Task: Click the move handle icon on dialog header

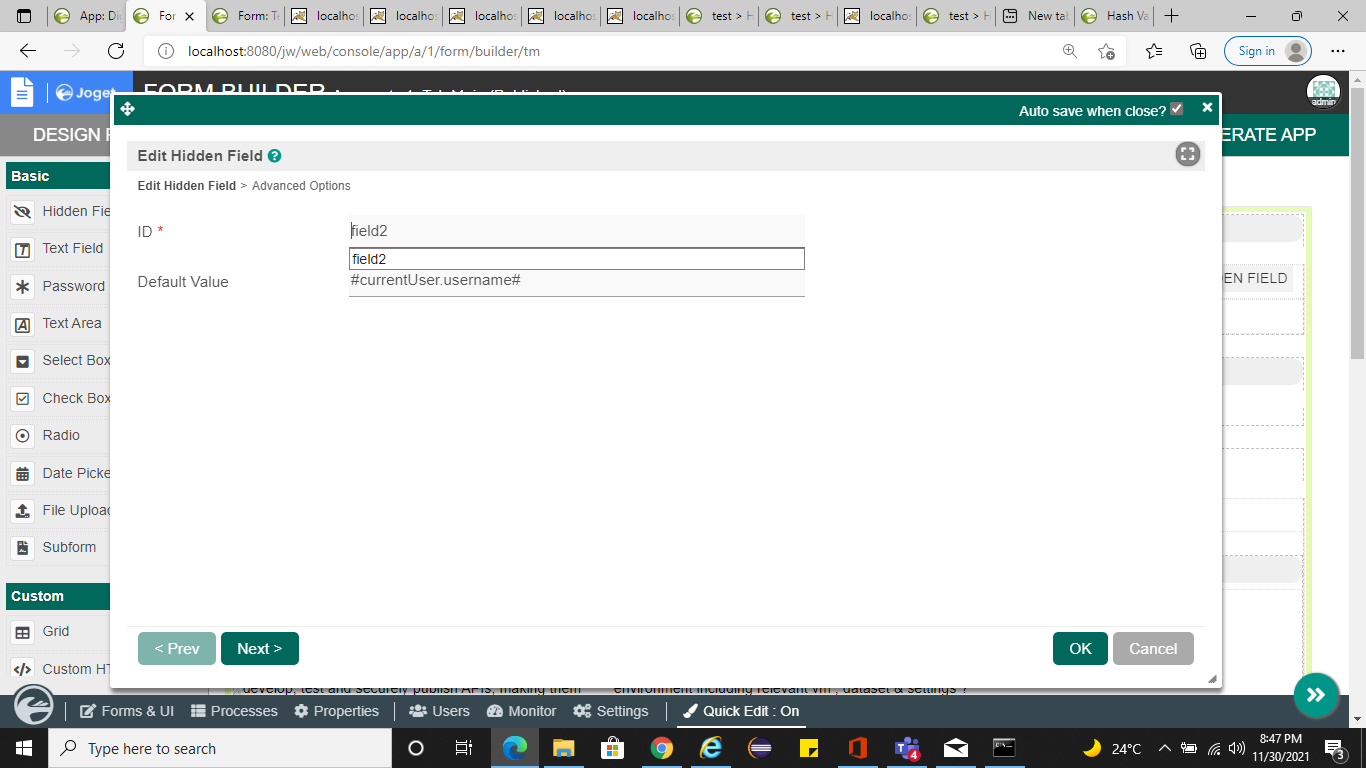Action: coord(127,109)
